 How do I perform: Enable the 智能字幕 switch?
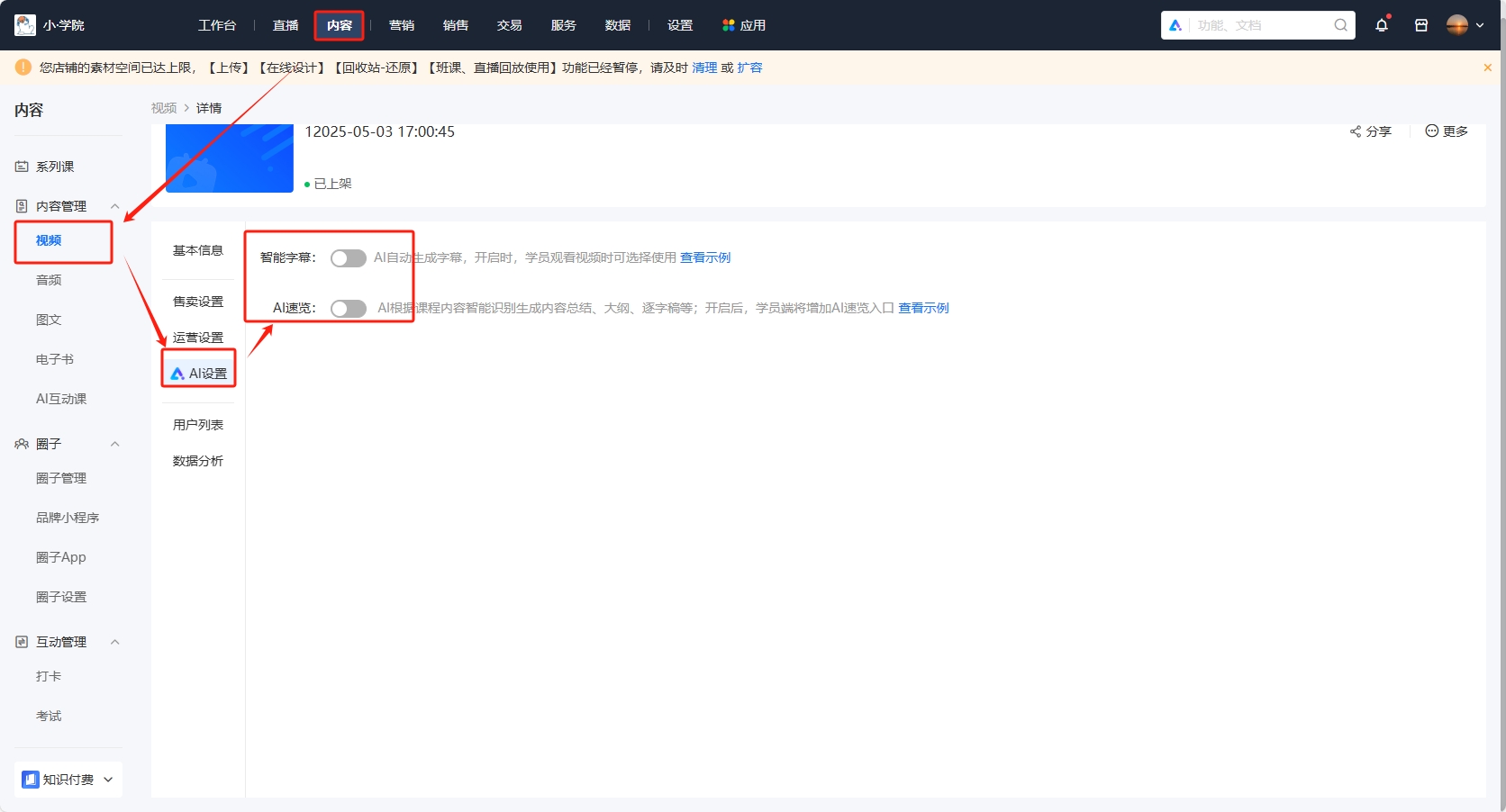point(348,257)
